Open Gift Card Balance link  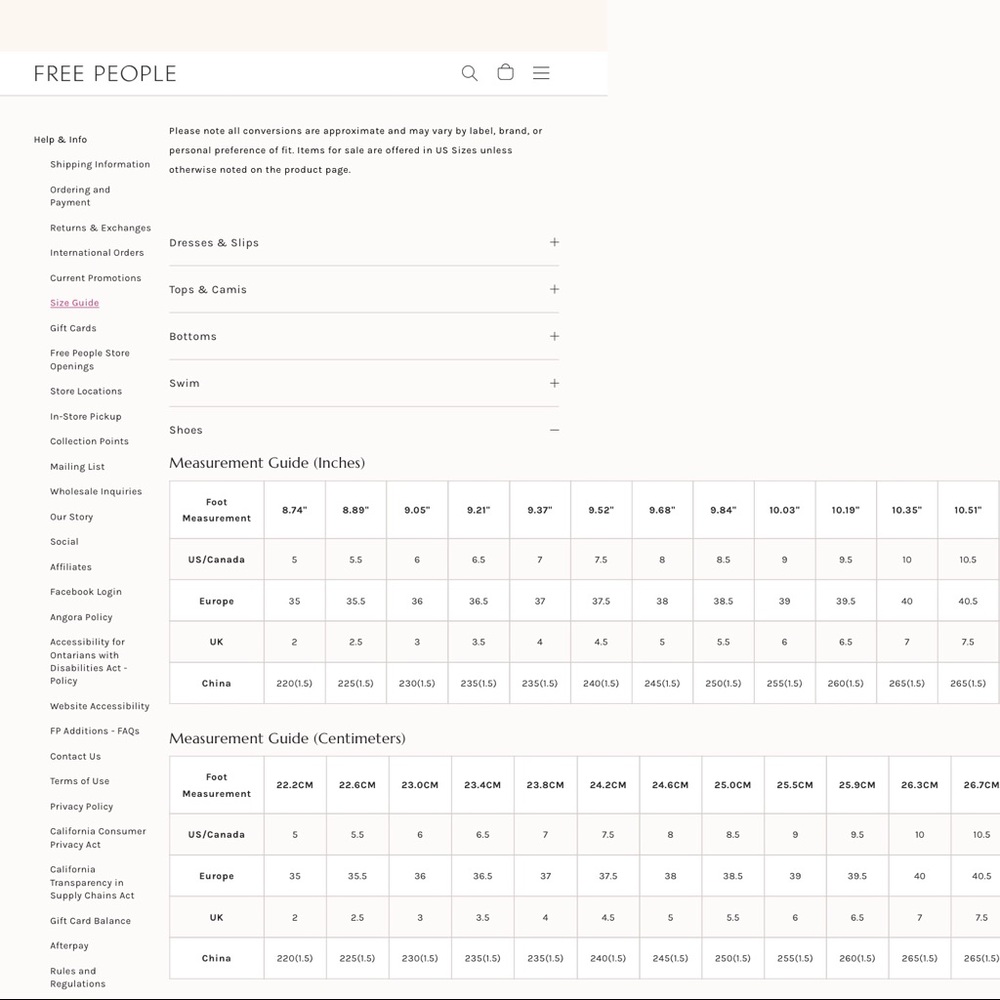91,921
